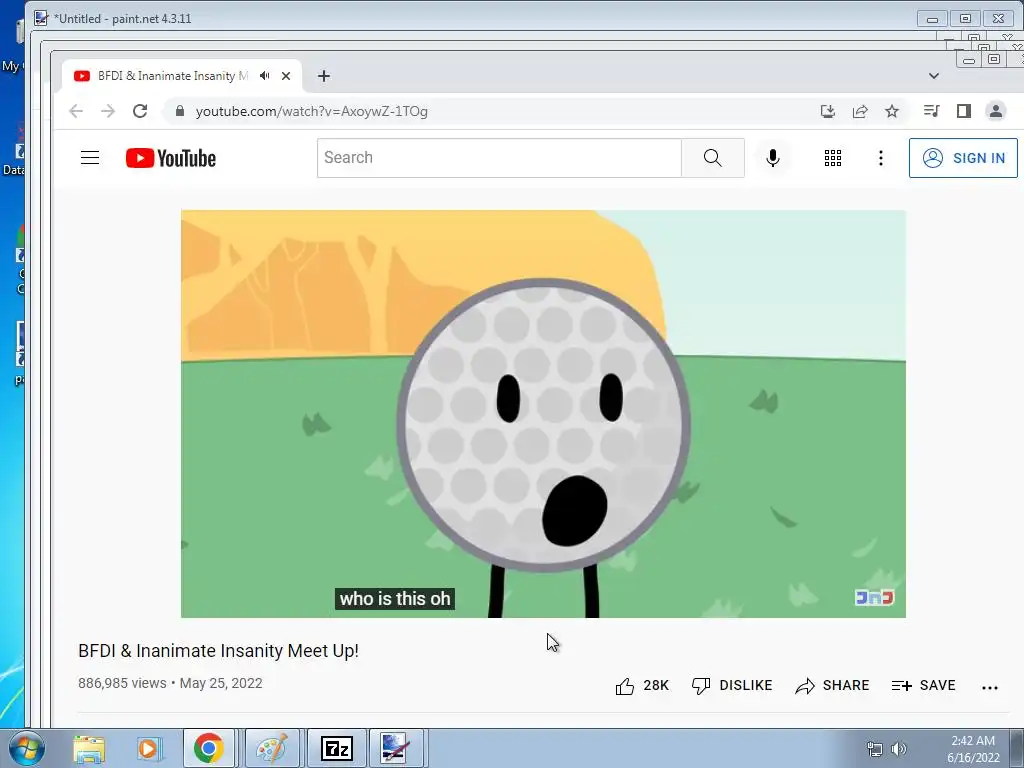The width and height of the screenshot is (1024, 768).
Task: Open Windows Media Player from taskbar
Action: [149, 748]
